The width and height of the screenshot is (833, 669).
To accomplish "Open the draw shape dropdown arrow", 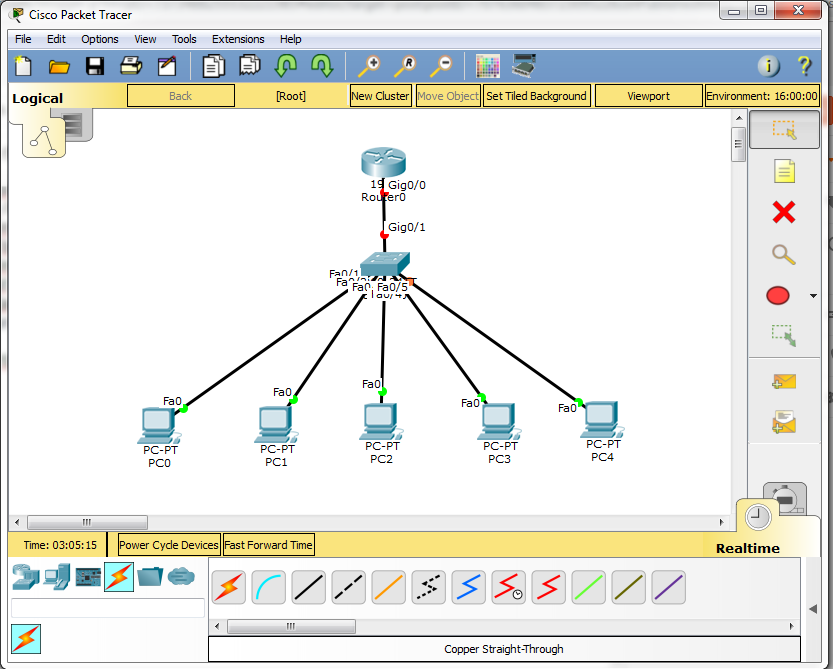I will (813, 296).
